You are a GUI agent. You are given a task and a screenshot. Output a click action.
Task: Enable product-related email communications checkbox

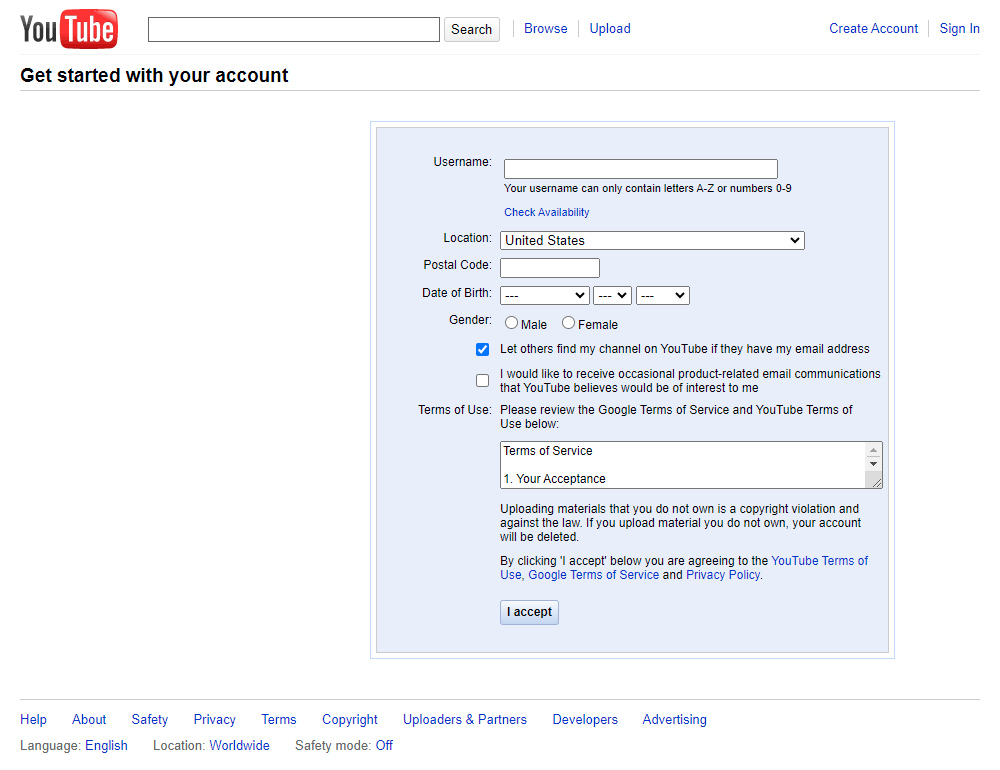[482, 380]
